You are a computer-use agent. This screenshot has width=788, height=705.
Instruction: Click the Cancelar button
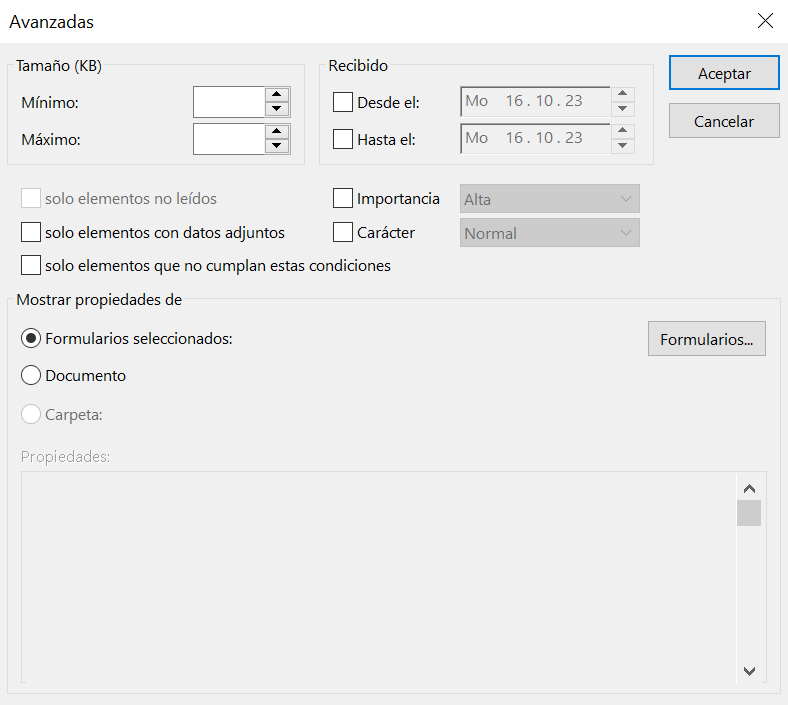724,121
